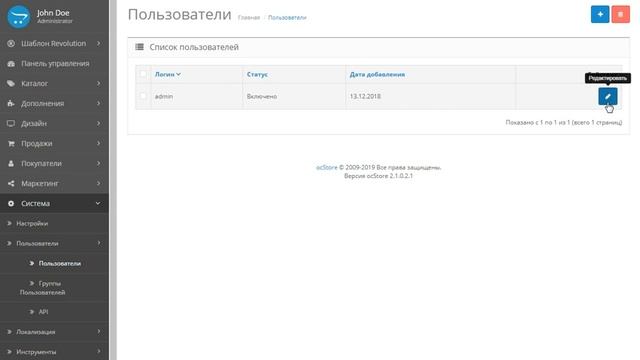
Task: Click the pagination summary text Показано с 1
Action: click(564, 122)
